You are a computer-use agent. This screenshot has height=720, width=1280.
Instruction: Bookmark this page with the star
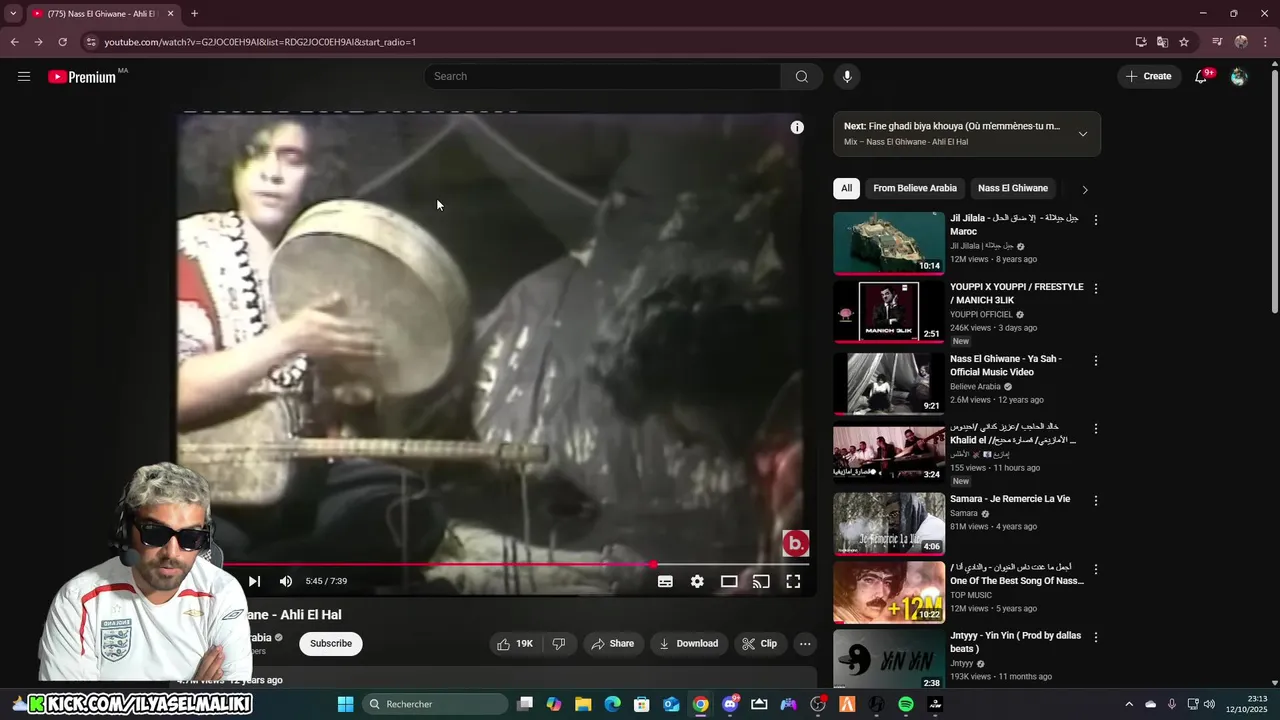coord(1184,42)
